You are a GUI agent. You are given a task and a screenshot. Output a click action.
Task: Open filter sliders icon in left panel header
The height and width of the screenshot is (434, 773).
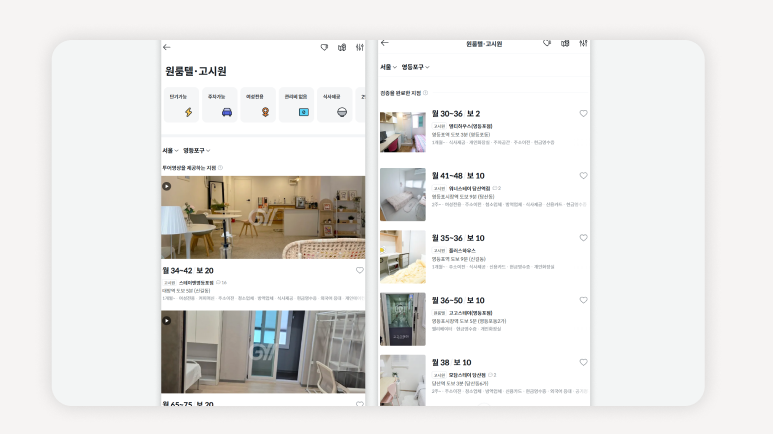pyautogui.click(x=360, y=47)
